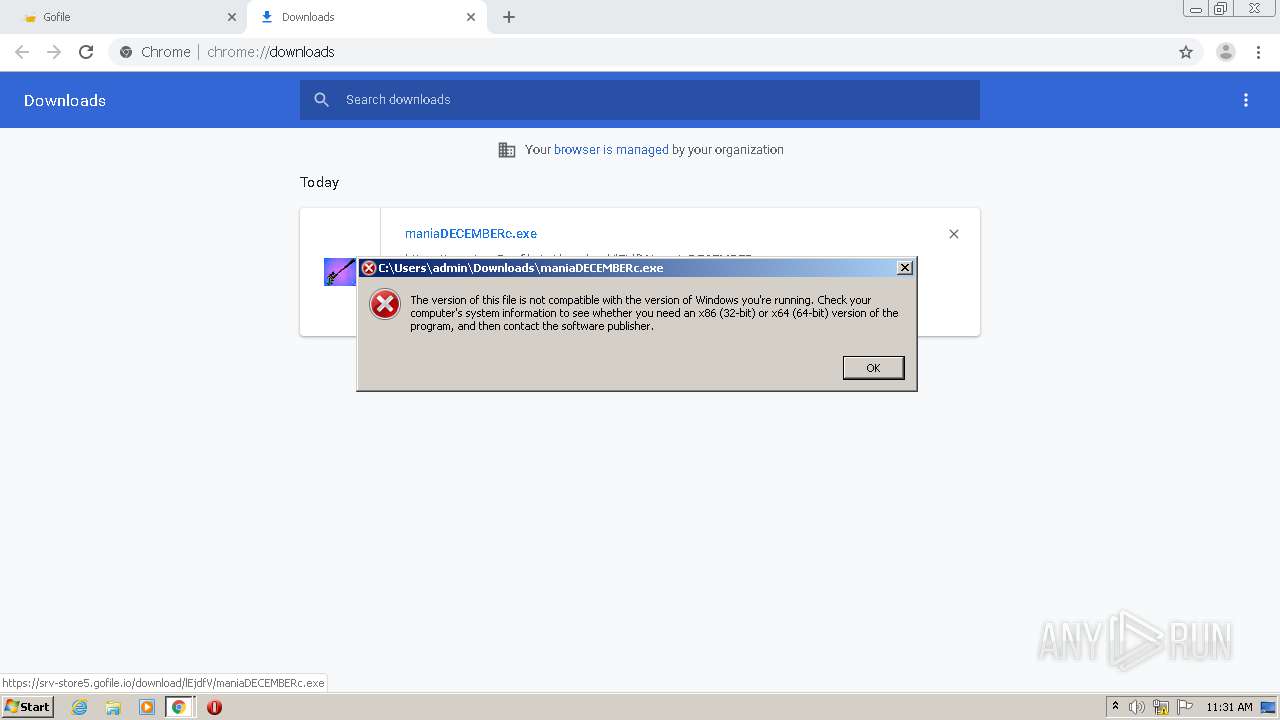
Task: Open Windows Explorer from taskbar
Action: (x=113, y=707)
